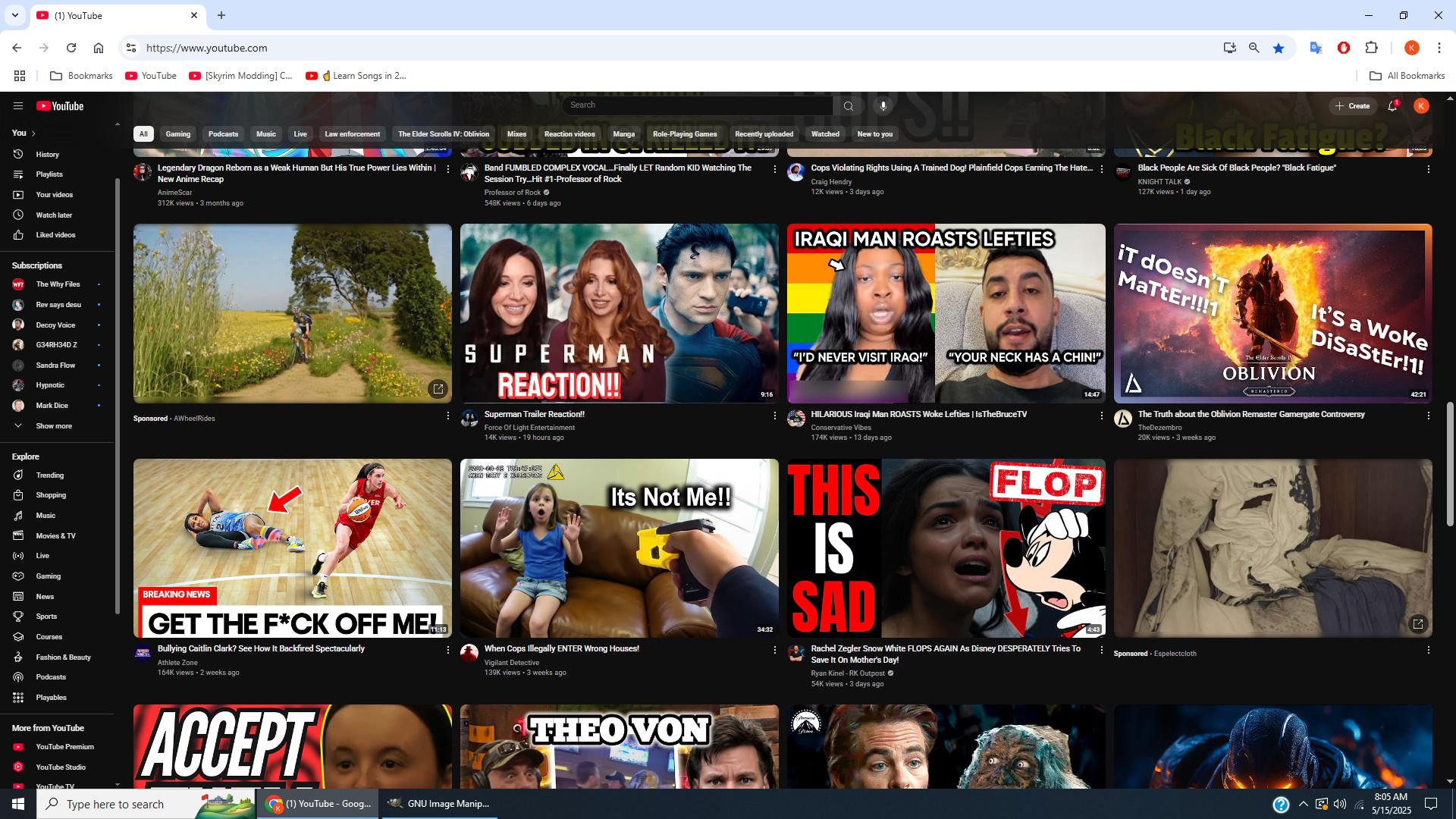Open Skyrim Modding bookmark in bookmarks bar
Screen dimensions: 1456x819
click(x=240, y=76)
